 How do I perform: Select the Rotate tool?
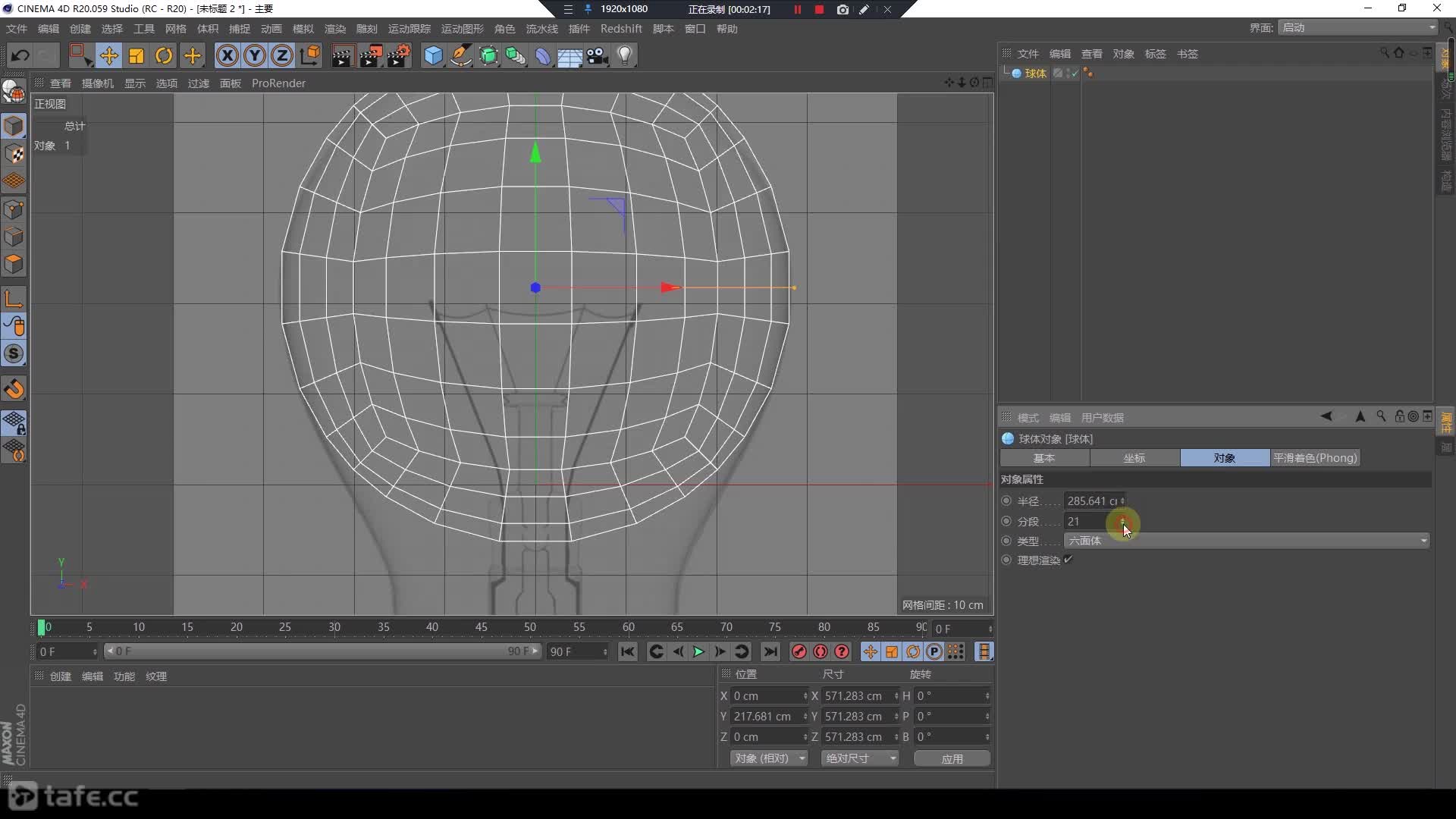coord(164,55)
